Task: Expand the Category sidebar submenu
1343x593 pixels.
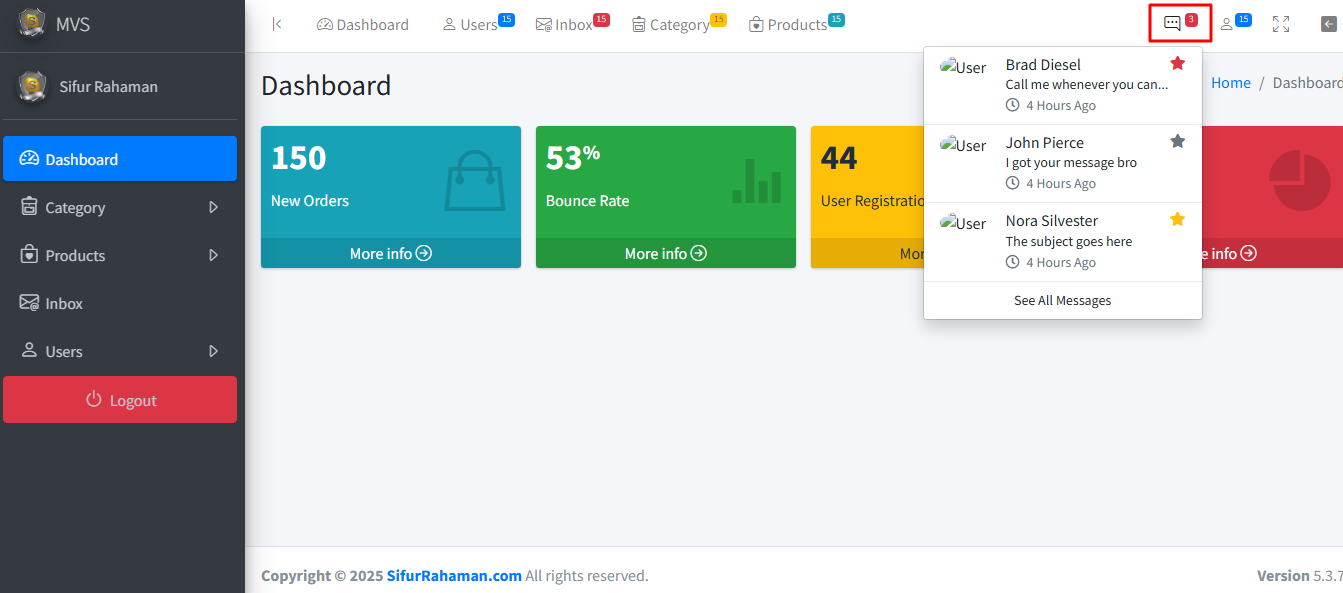Action: [x=213, y=207]
